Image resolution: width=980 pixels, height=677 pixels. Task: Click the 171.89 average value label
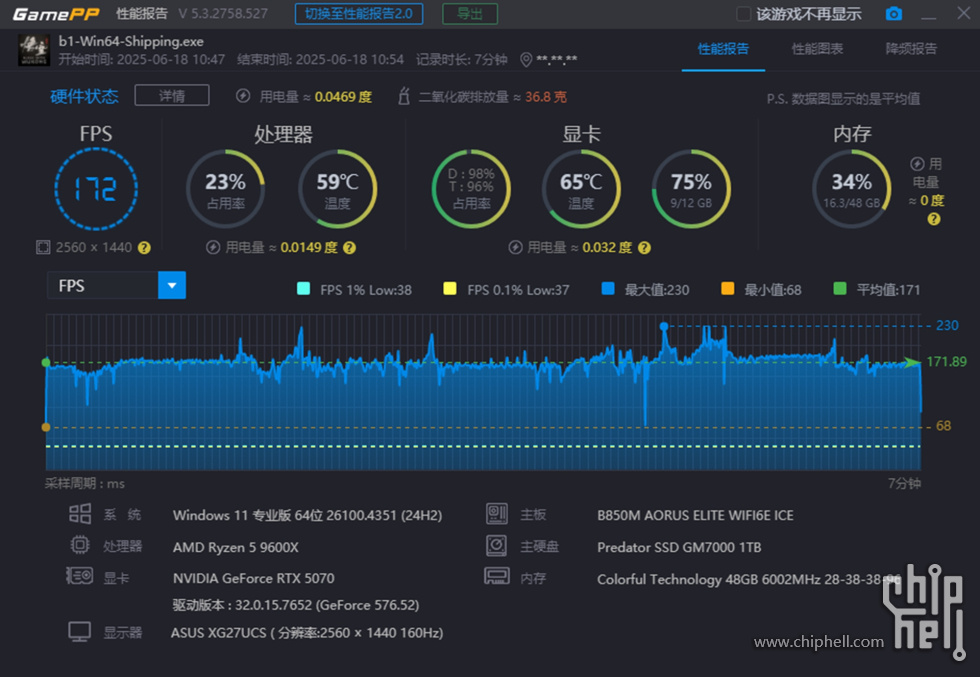pyautogui.click(x=946, y=362)
